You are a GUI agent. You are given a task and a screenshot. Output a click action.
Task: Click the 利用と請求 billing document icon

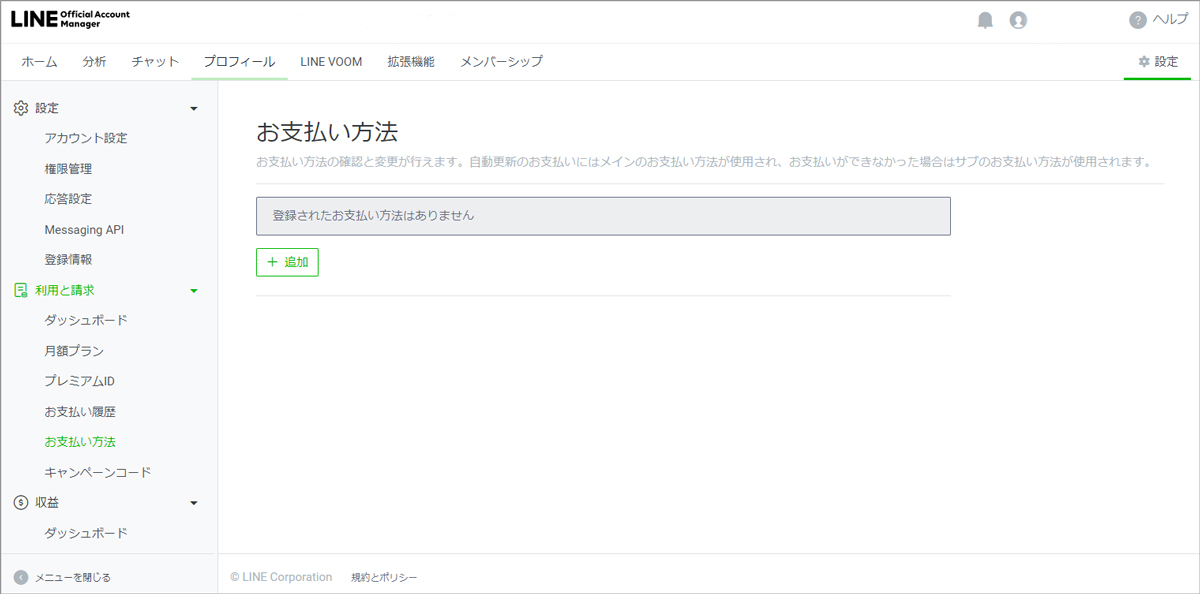(21, 290)
